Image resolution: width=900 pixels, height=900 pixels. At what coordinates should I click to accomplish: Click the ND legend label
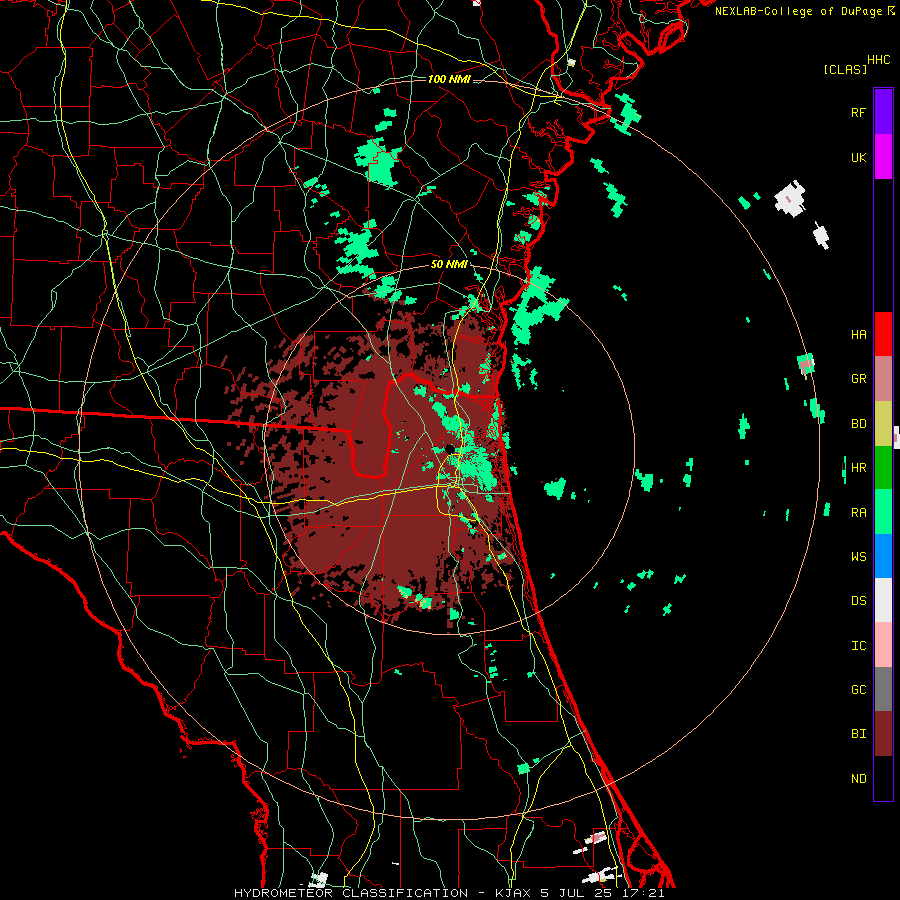pos(859,779)
